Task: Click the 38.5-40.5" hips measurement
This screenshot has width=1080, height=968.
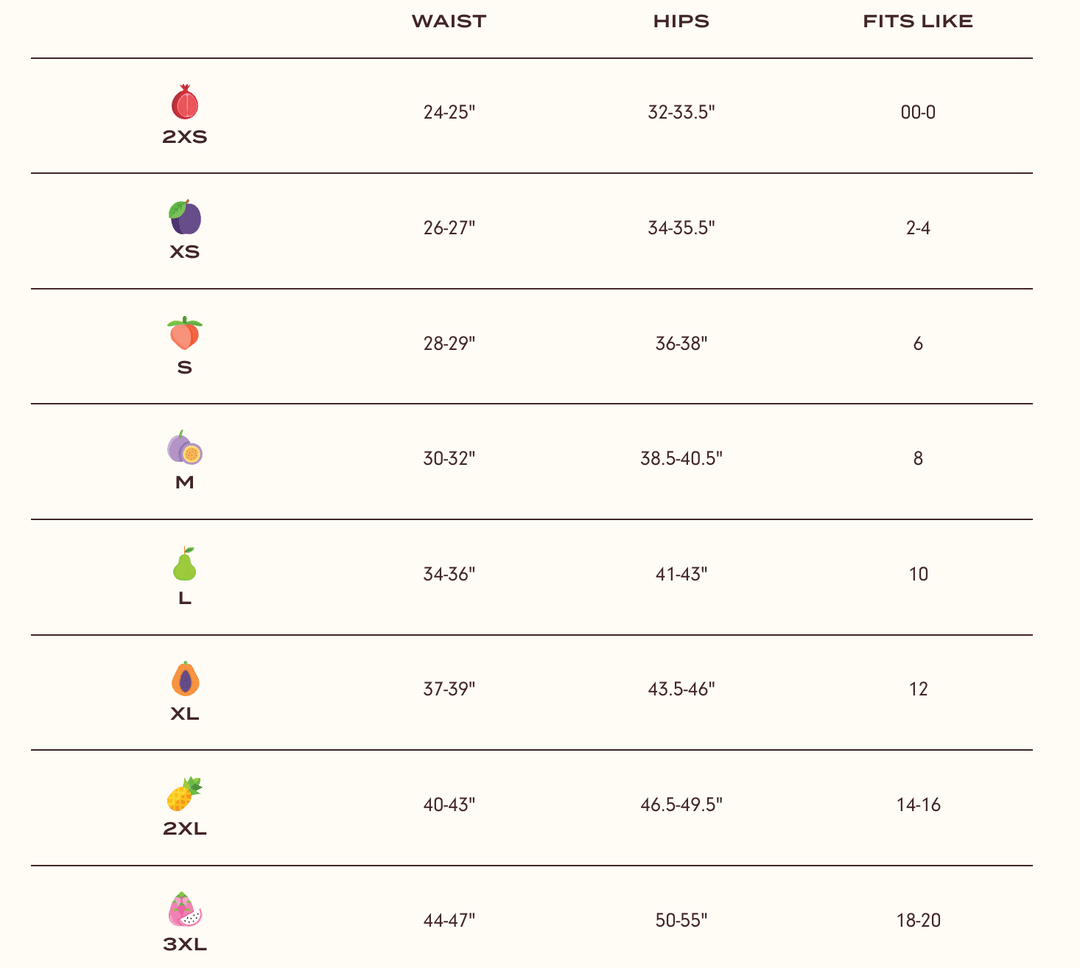Action: click(x=681, y=458)
